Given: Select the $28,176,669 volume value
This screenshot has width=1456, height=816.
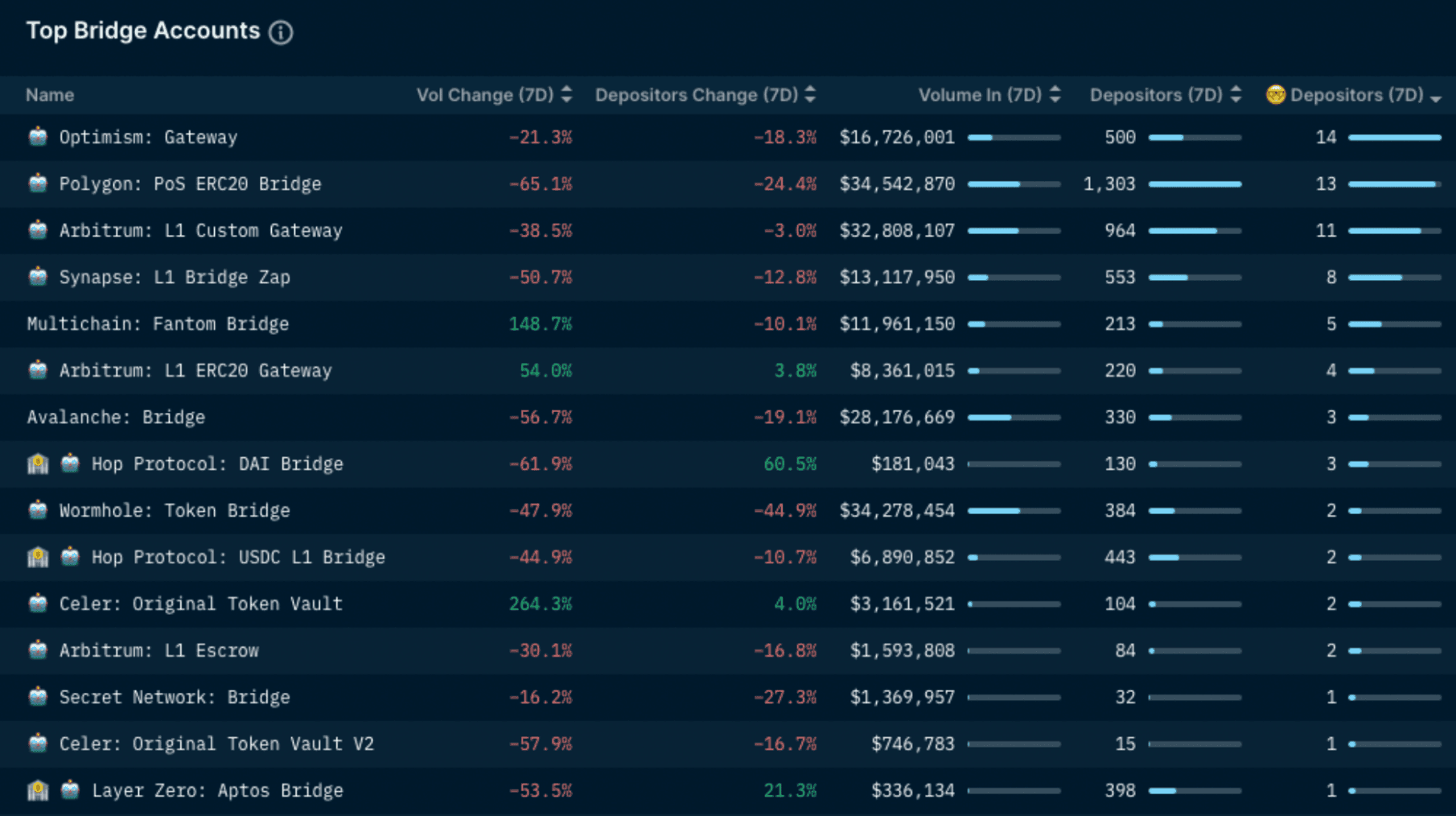Looking at the screenshot, I should pos(897,418).
